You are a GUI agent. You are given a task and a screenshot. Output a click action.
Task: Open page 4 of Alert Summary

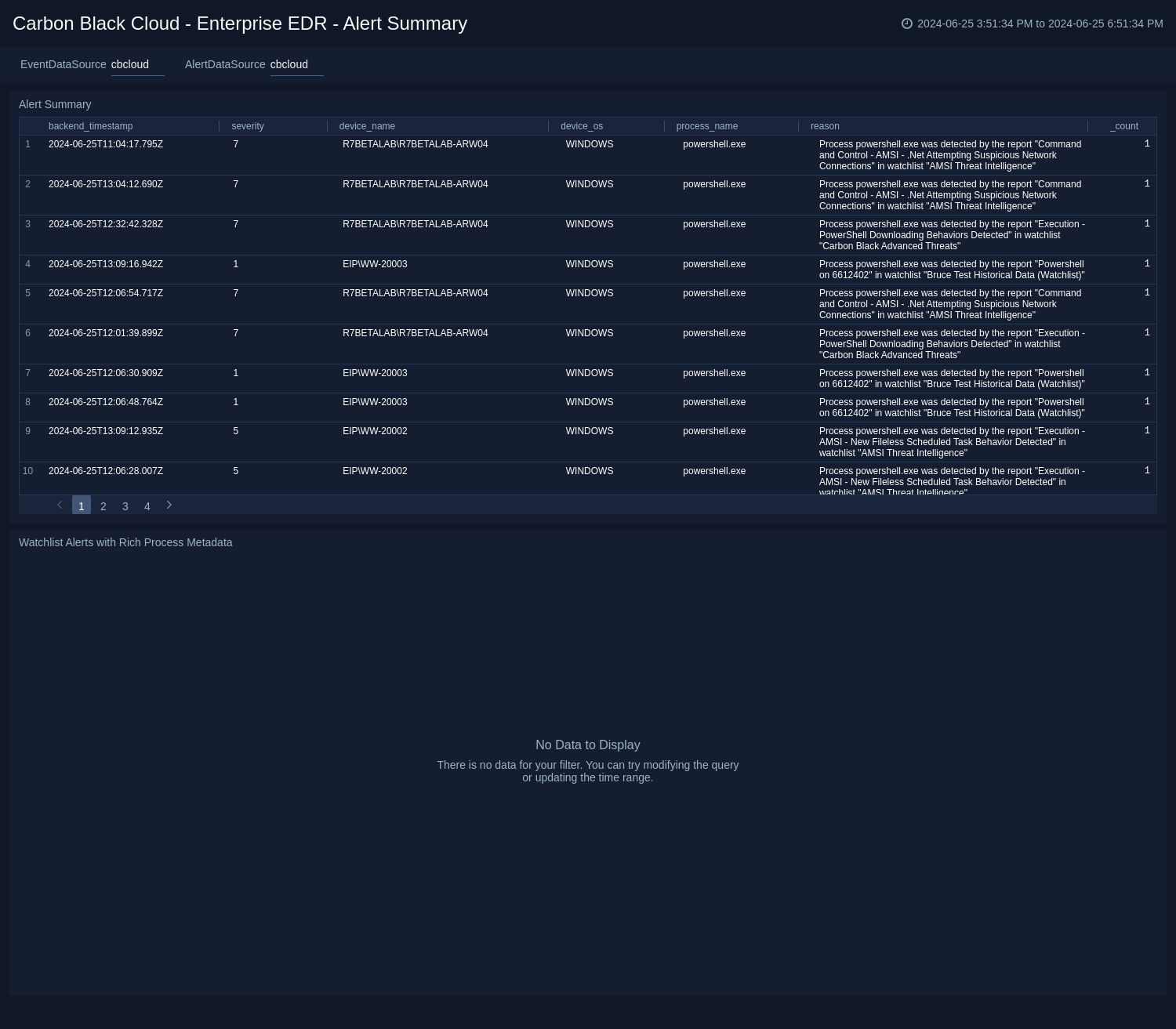pos(147,505)
